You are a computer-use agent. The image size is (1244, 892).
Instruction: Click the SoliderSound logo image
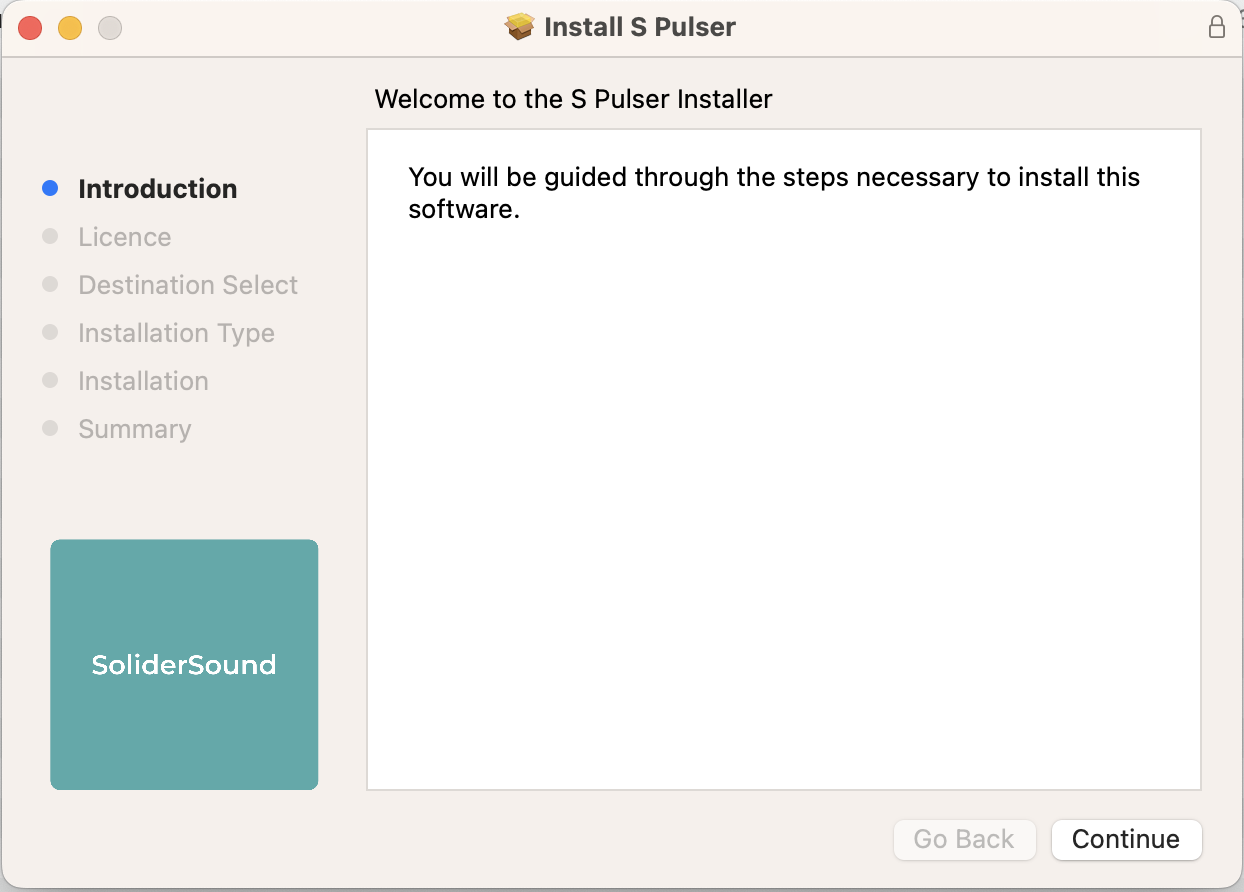(x=184, y=664)
